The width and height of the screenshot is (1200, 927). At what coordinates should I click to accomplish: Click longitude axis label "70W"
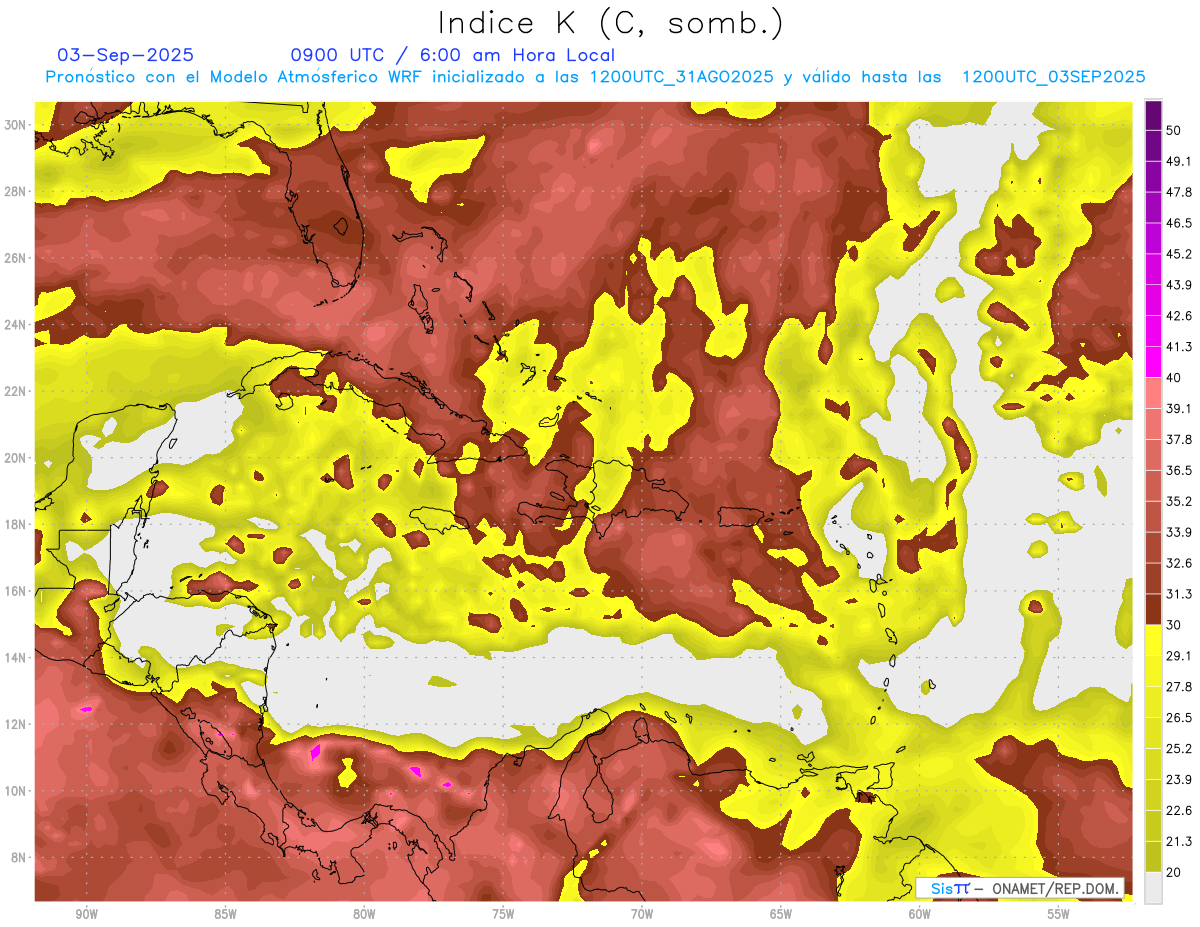[642, 914]
